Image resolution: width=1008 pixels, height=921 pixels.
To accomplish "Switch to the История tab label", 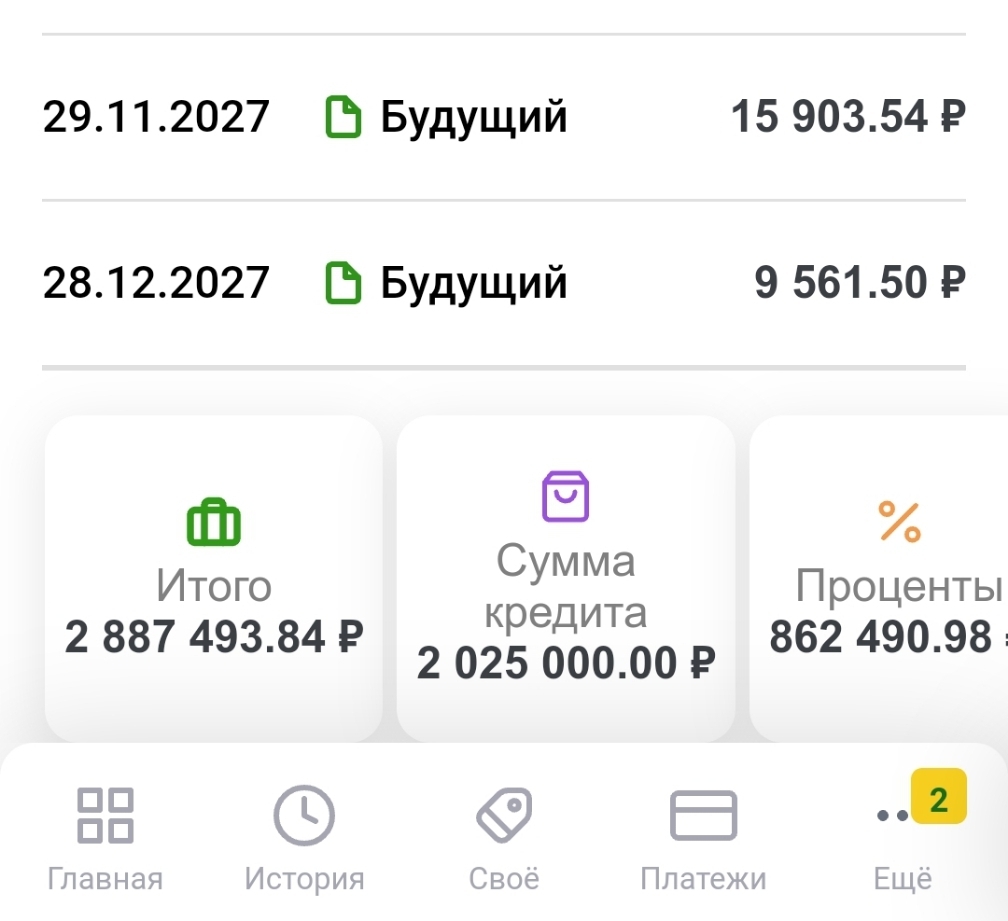I will [304, 879].
